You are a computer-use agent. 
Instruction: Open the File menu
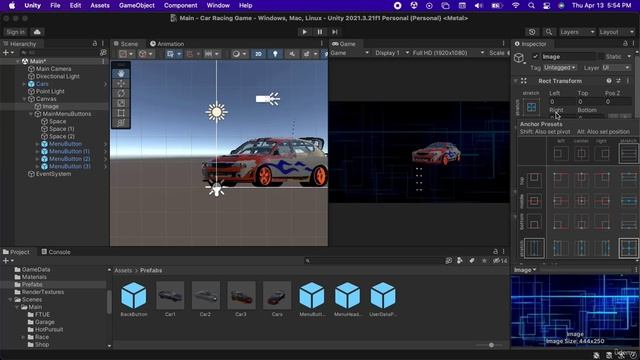pos(55,5)
